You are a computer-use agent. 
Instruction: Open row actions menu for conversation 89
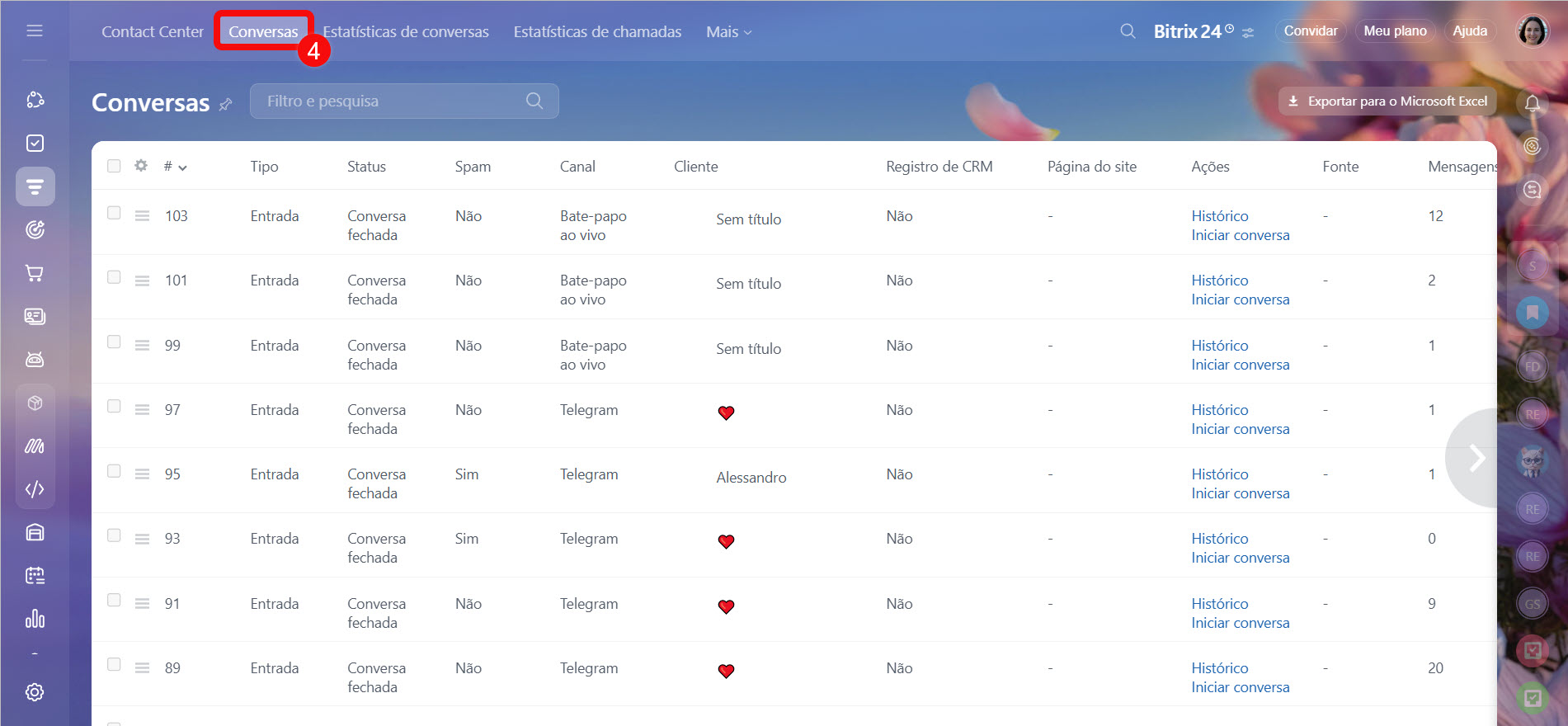pos(142,667)
